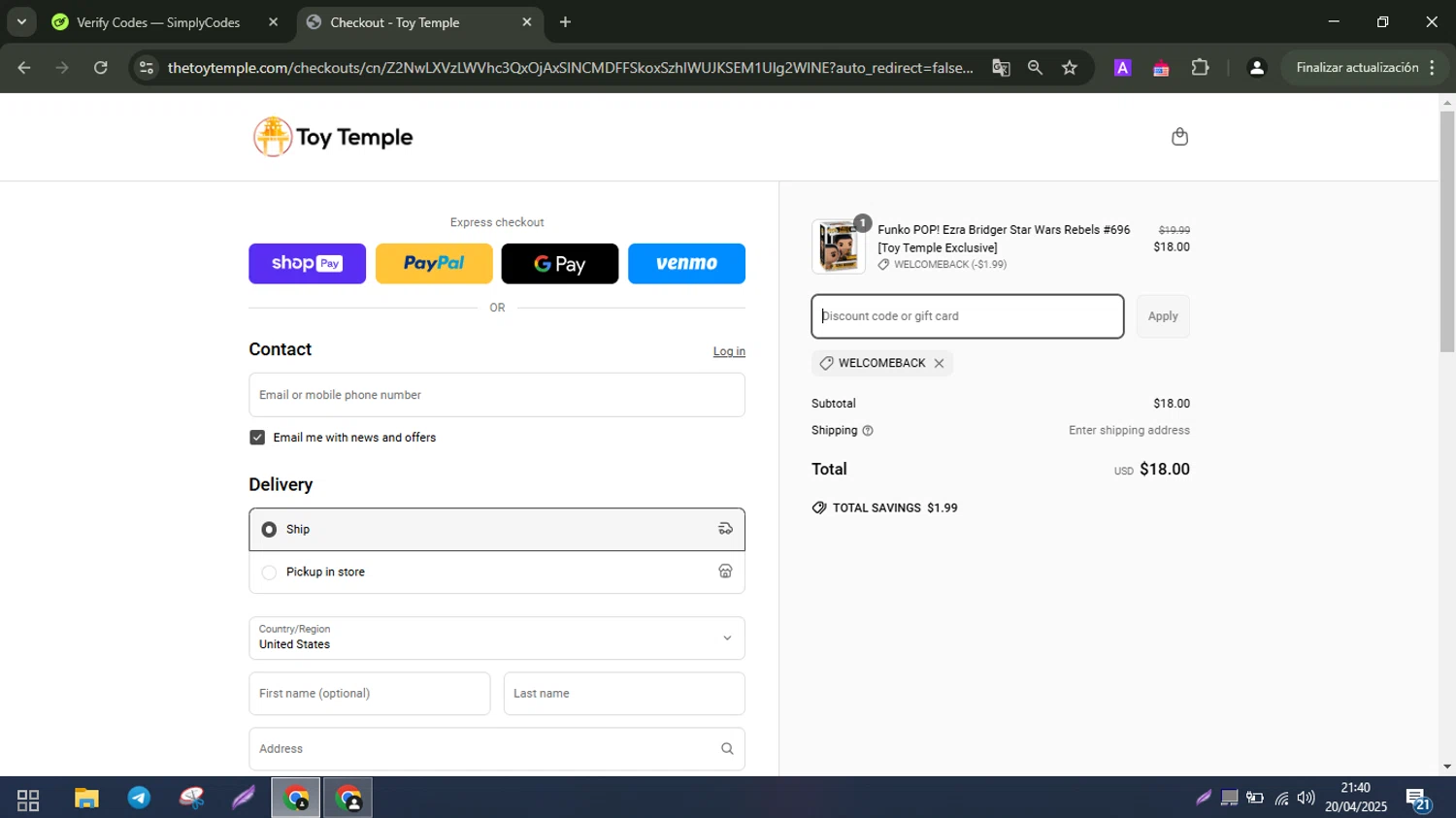Apply the discount code

pyautogui.click(x=1163, y=316)
